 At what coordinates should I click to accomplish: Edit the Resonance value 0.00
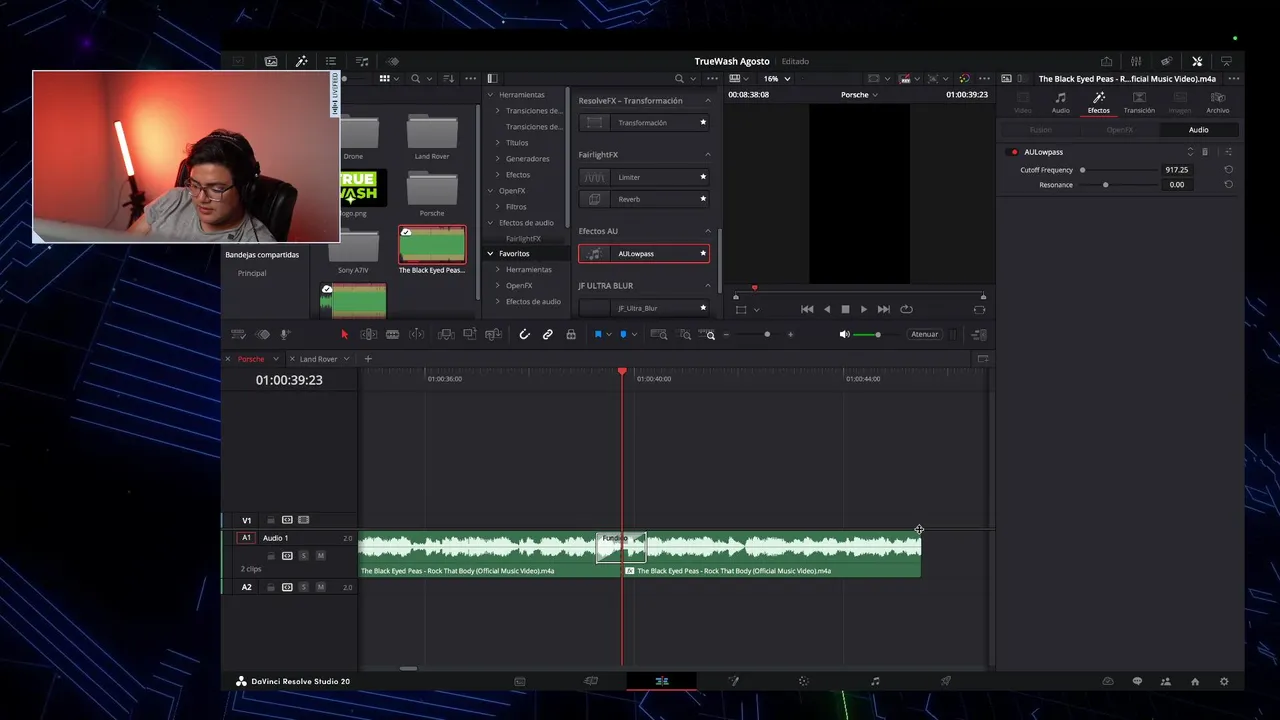pos(1177,185)
